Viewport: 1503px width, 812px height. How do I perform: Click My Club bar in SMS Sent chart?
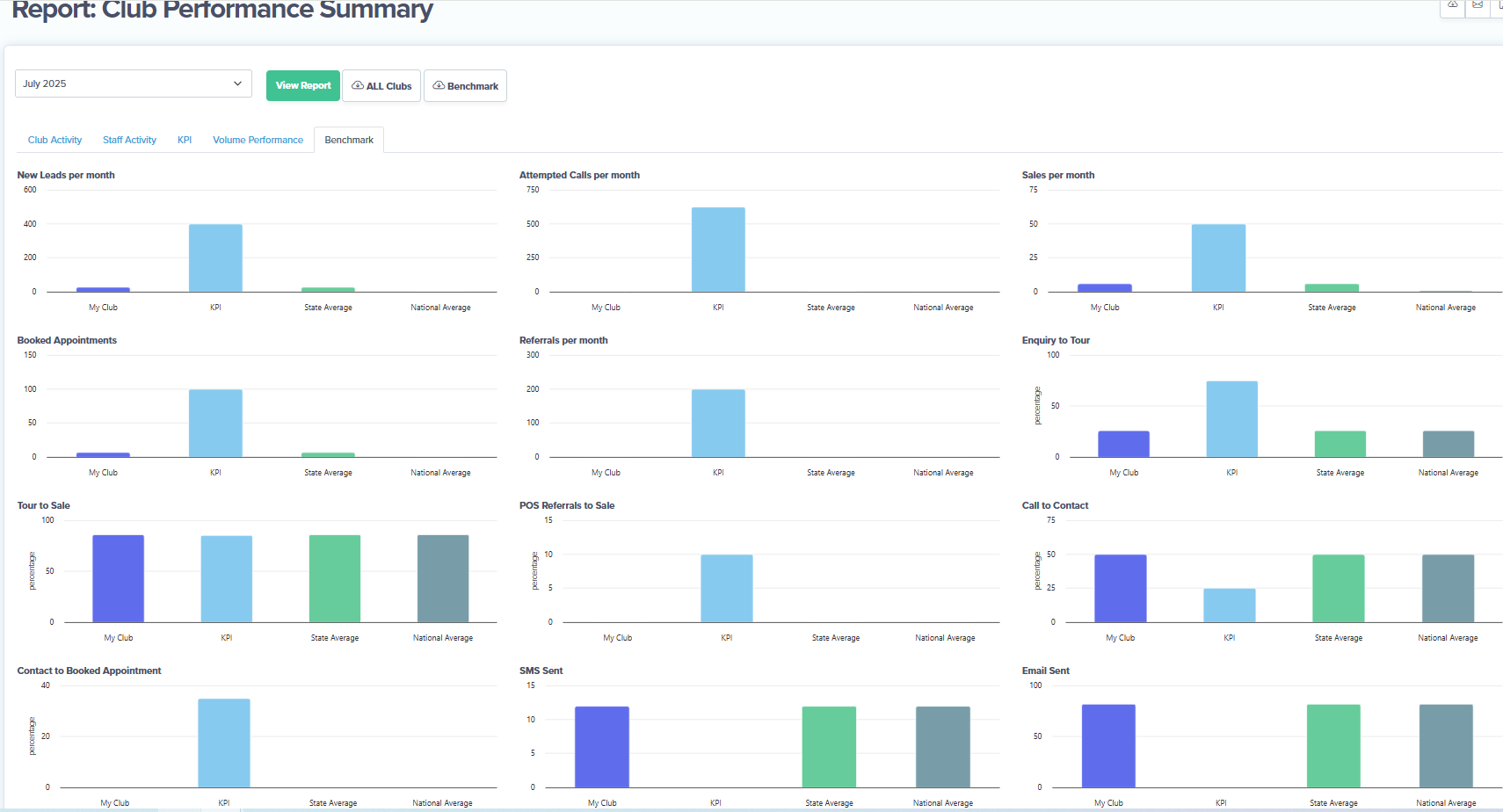click(x=602, y=747)
